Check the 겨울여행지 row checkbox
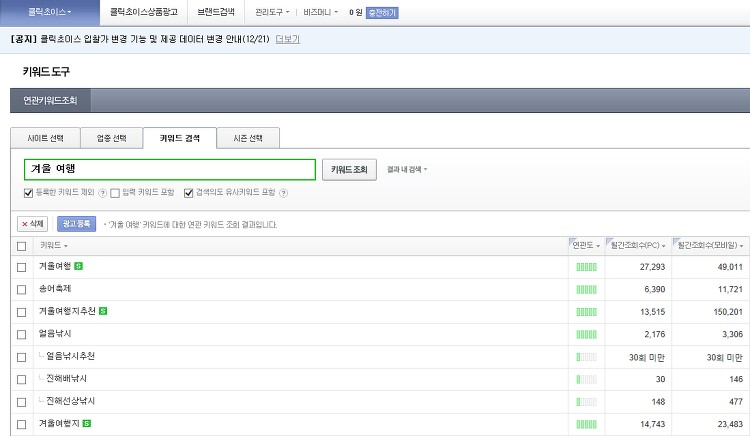 click(22, 424)
